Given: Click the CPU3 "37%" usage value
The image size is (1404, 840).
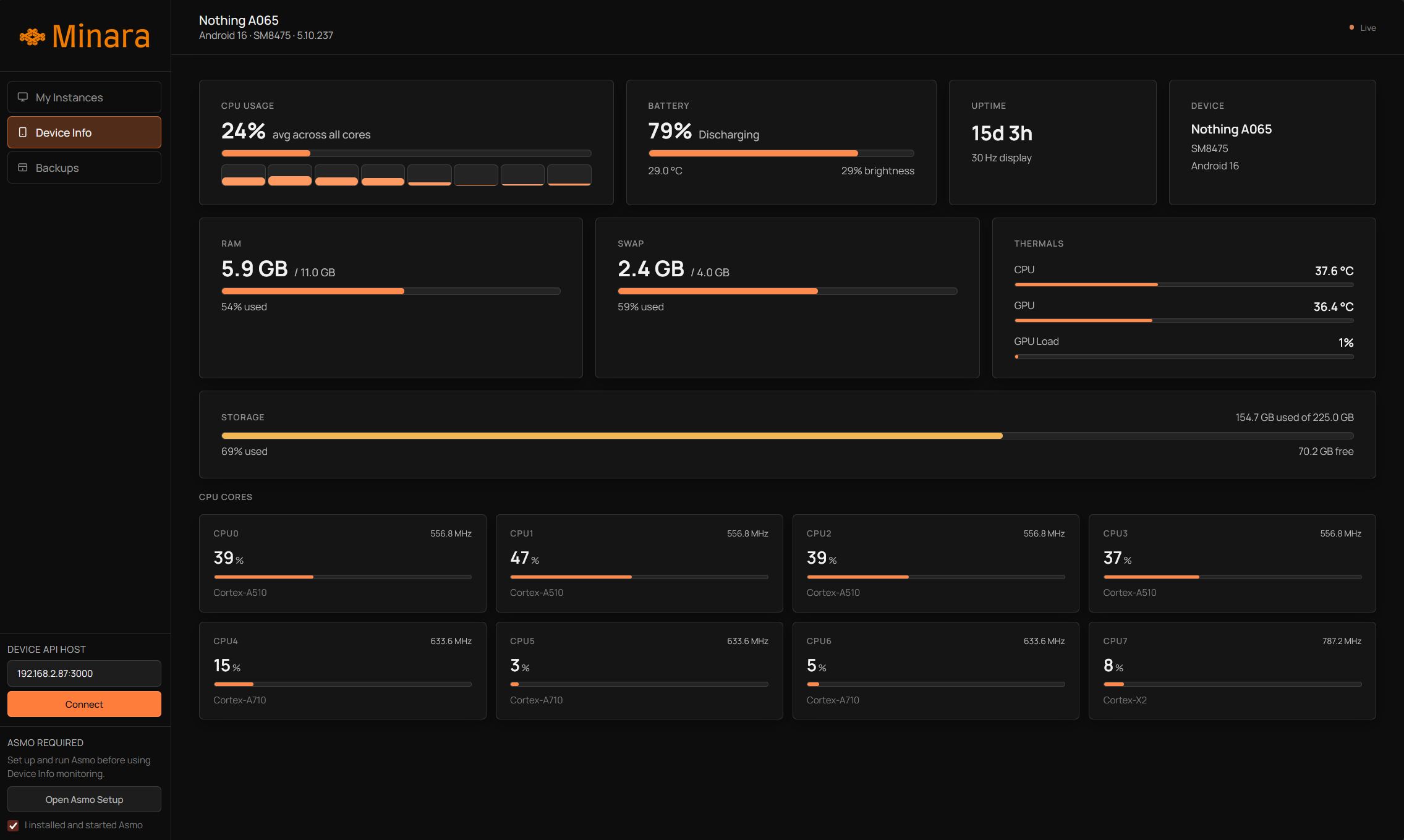Looking at the screenshot, I should [x=1118, y=558].
